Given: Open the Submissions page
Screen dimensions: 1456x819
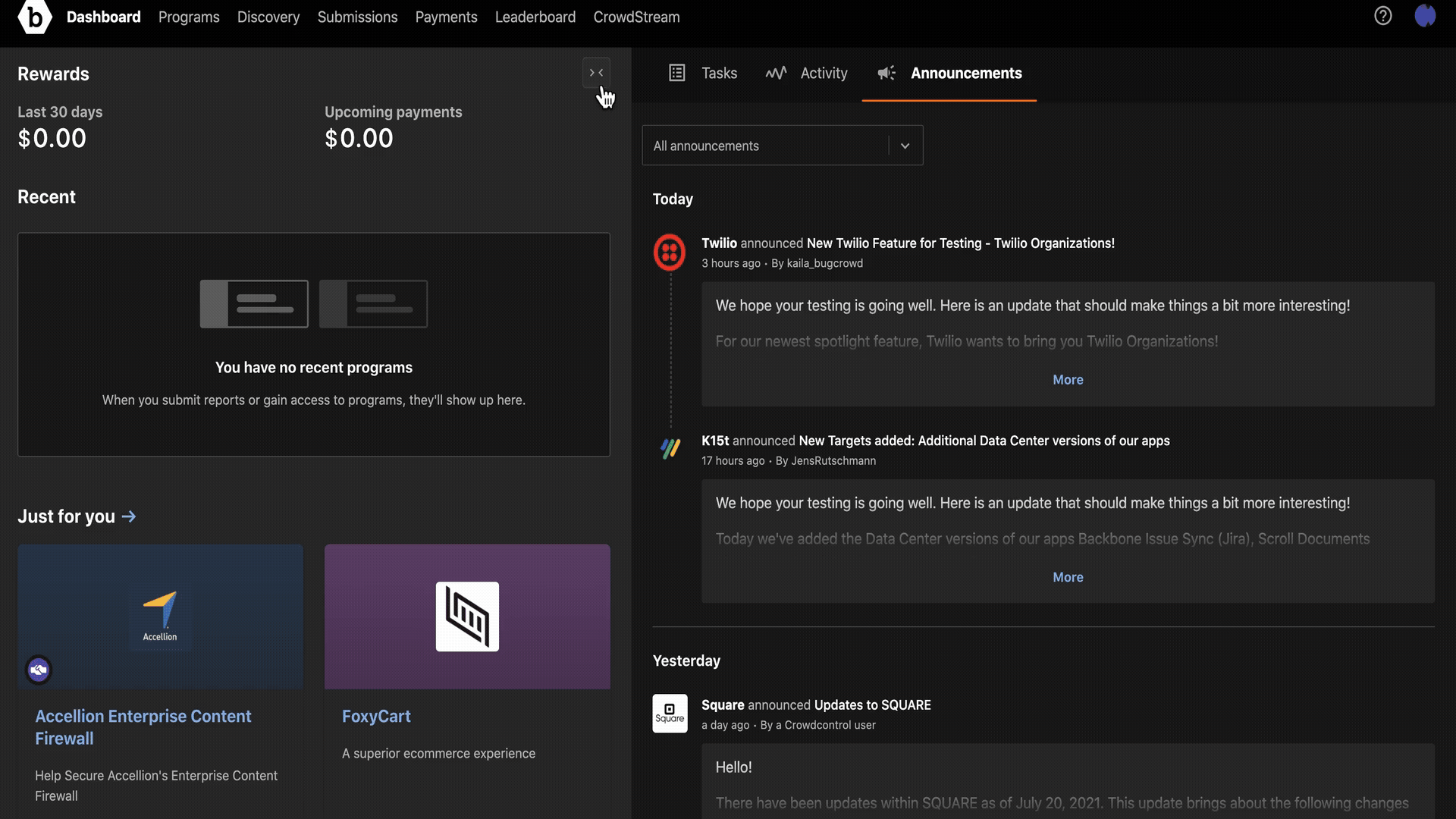Looking at the screenshot, I should pyautogui.click(x=357, y=17).
